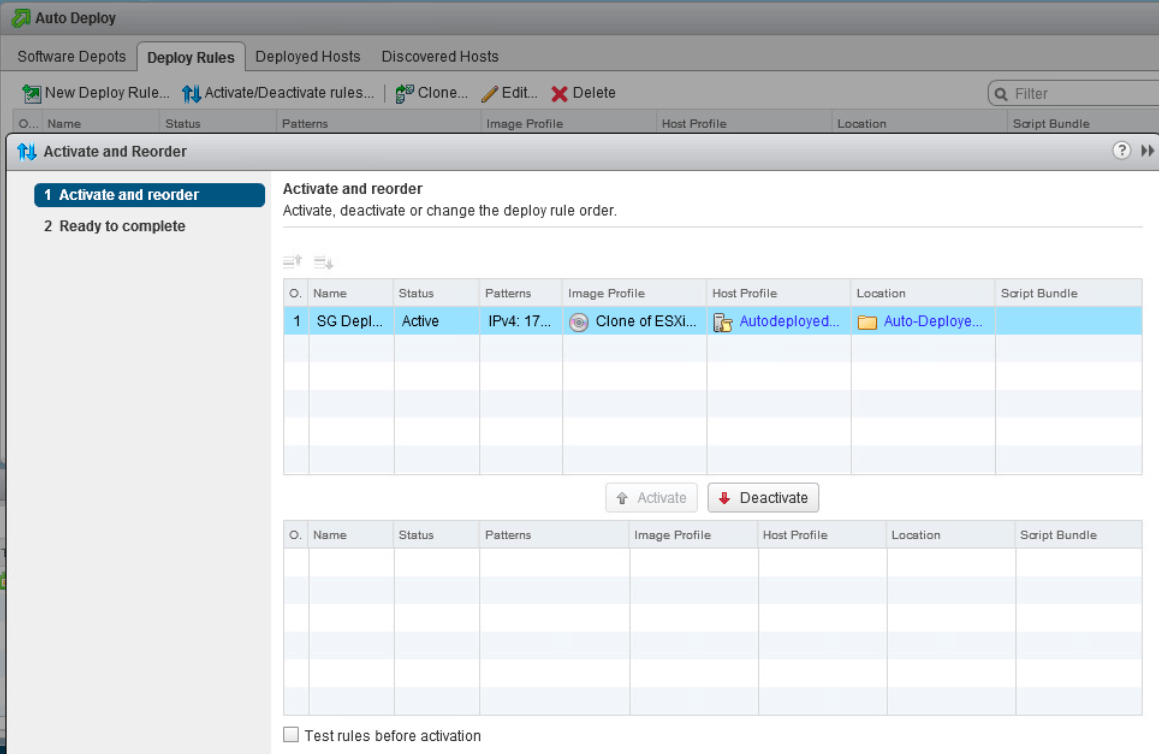Sort active rules by Patterns column
This screenshot has width=1159, height=754.
520,293
